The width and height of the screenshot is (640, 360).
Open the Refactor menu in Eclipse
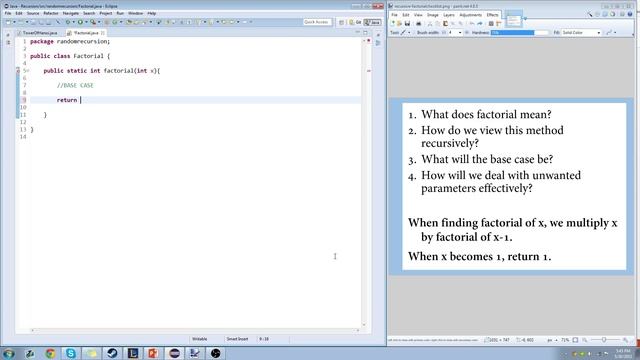click(x=51, y=13)
